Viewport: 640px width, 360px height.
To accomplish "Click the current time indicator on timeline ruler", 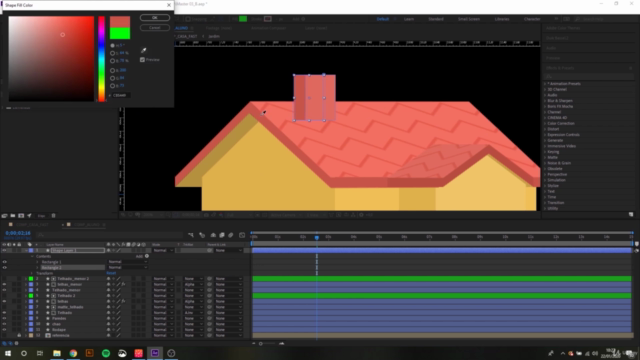I will coord(317,237).
